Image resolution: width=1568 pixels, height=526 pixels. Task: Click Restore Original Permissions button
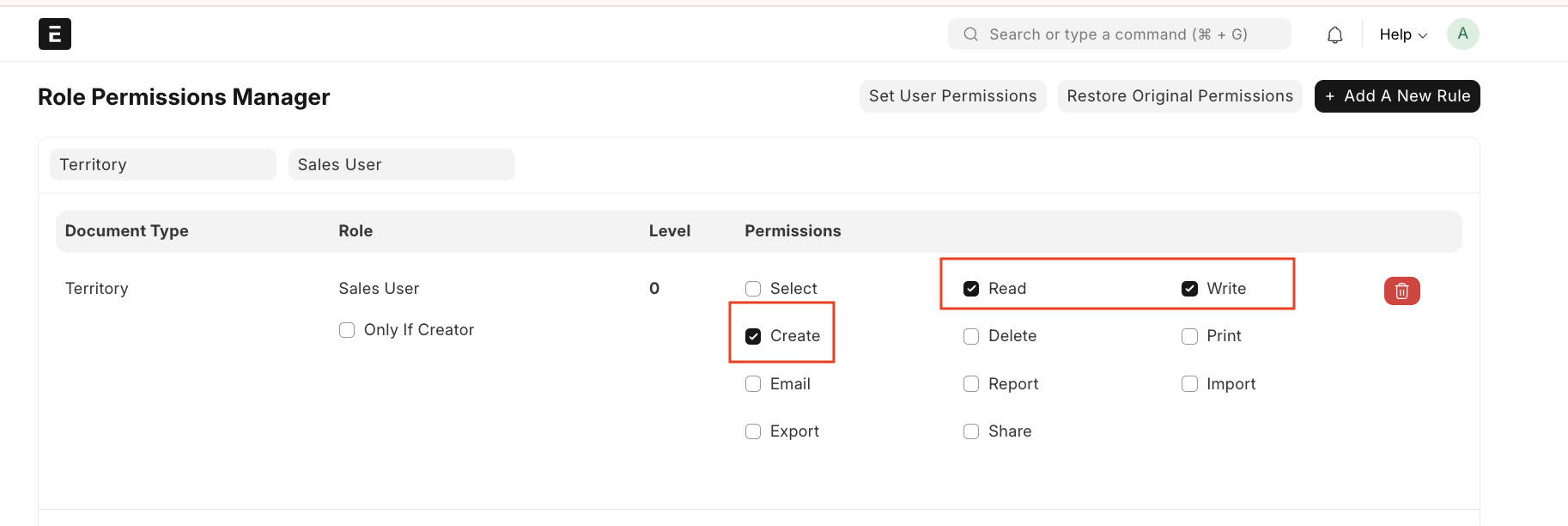[x=1179, y=96]
